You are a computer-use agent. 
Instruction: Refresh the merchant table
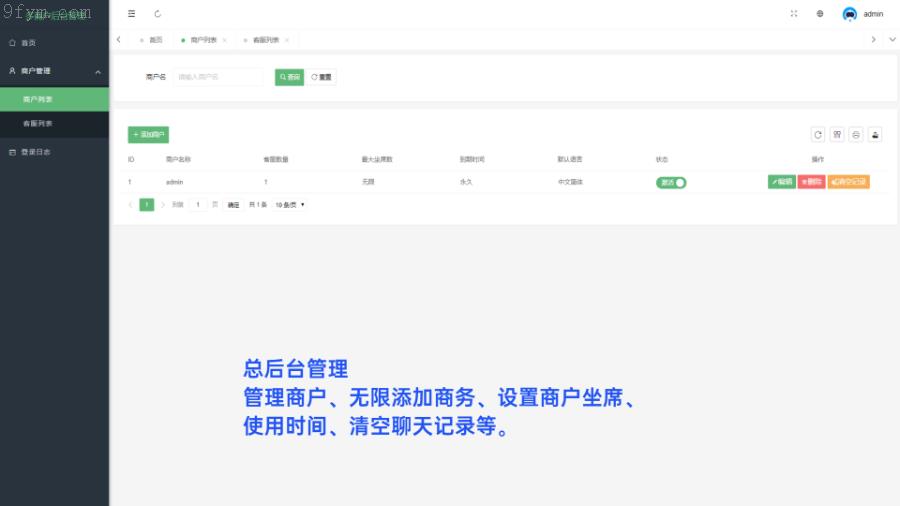[818, 134]
